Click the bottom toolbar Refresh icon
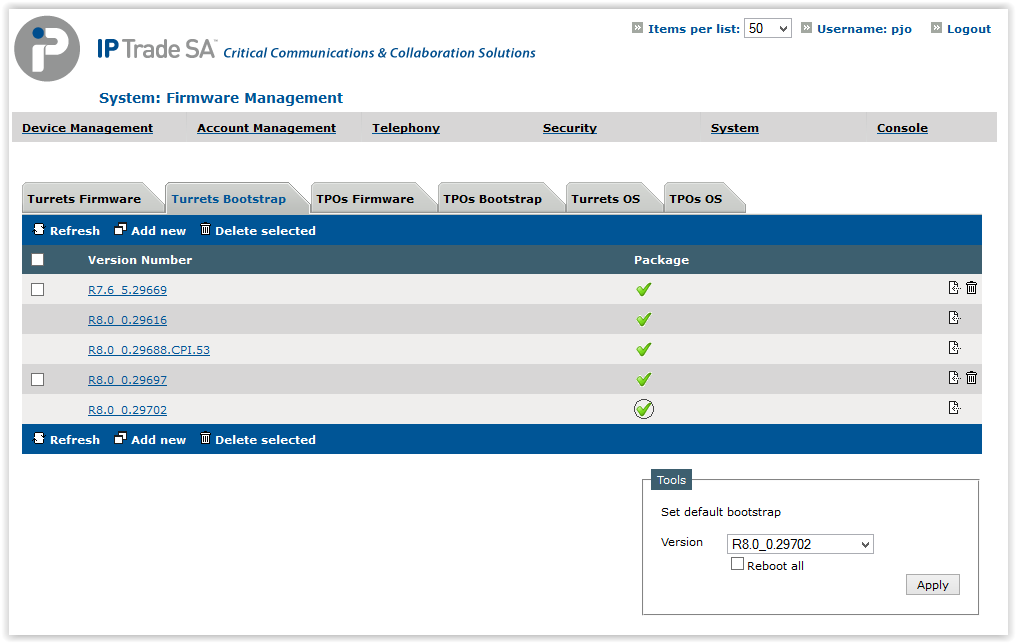The image size is (1016, 643). pyautogui.click(x=39, y=439)
